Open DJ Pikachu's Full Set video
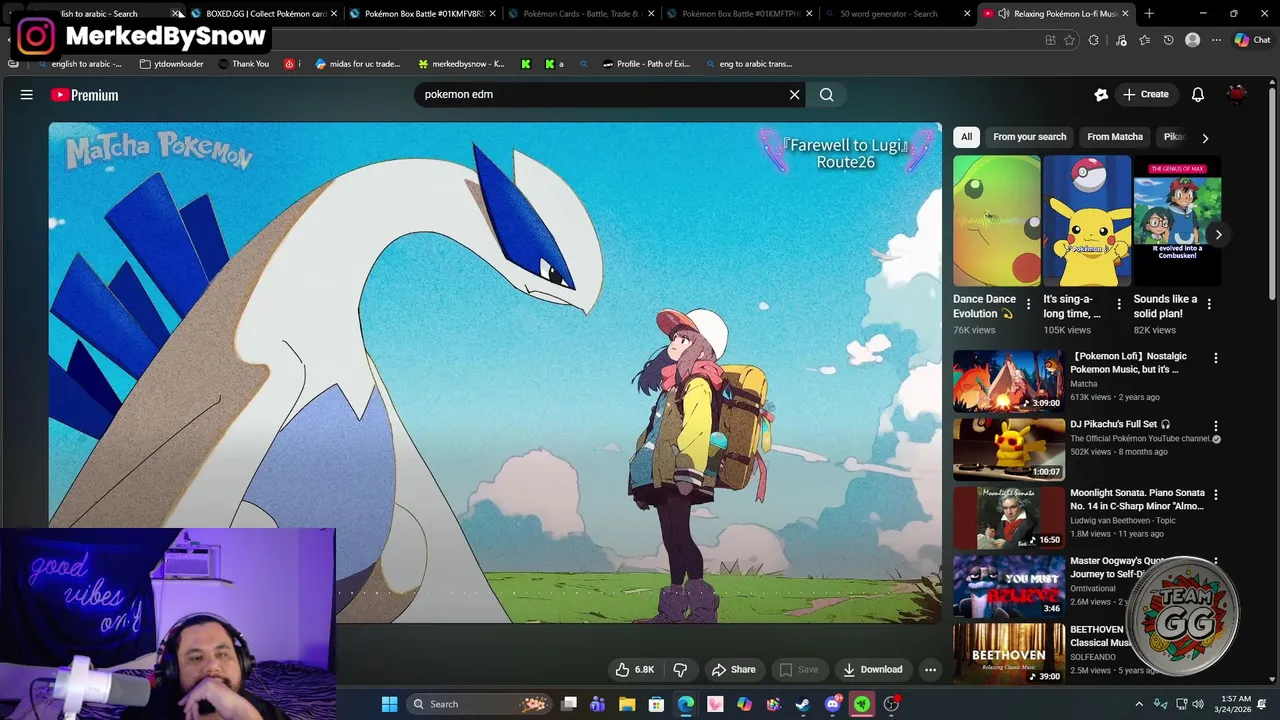 click(x=1008, y=449)
